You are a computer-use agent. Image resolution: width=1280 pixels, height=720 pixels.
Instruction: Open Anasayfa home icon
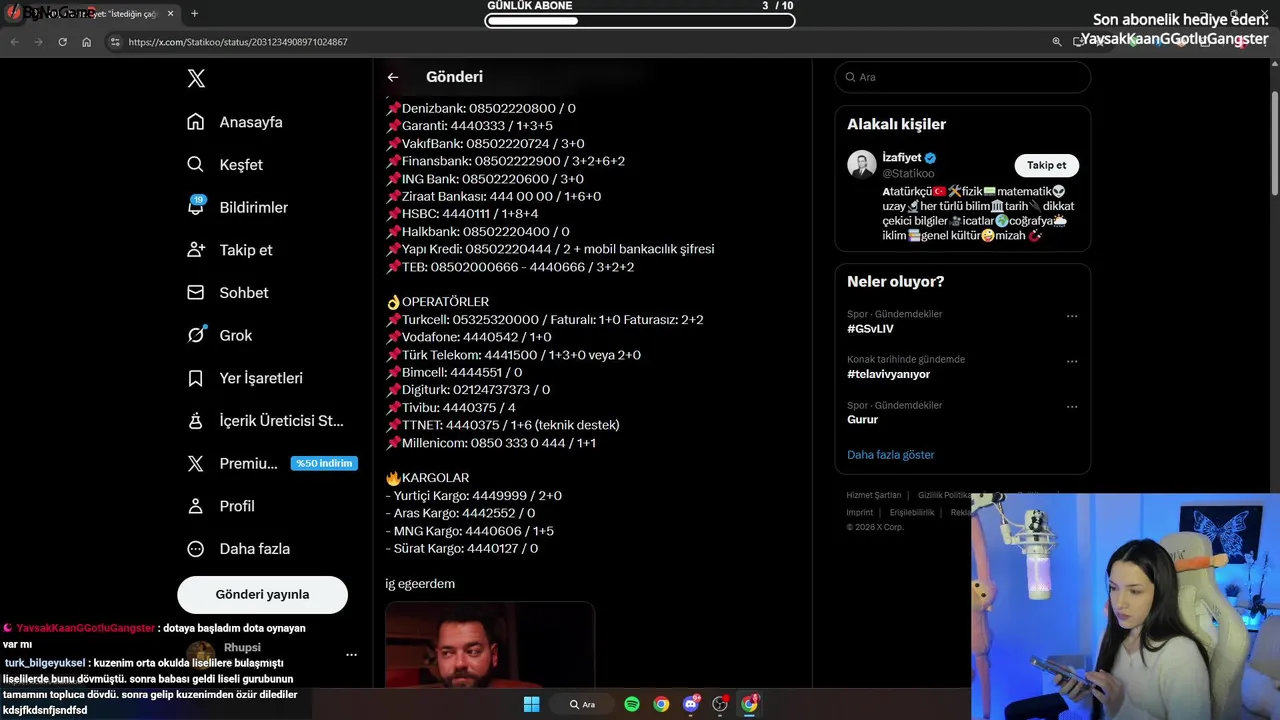(196, 122)
